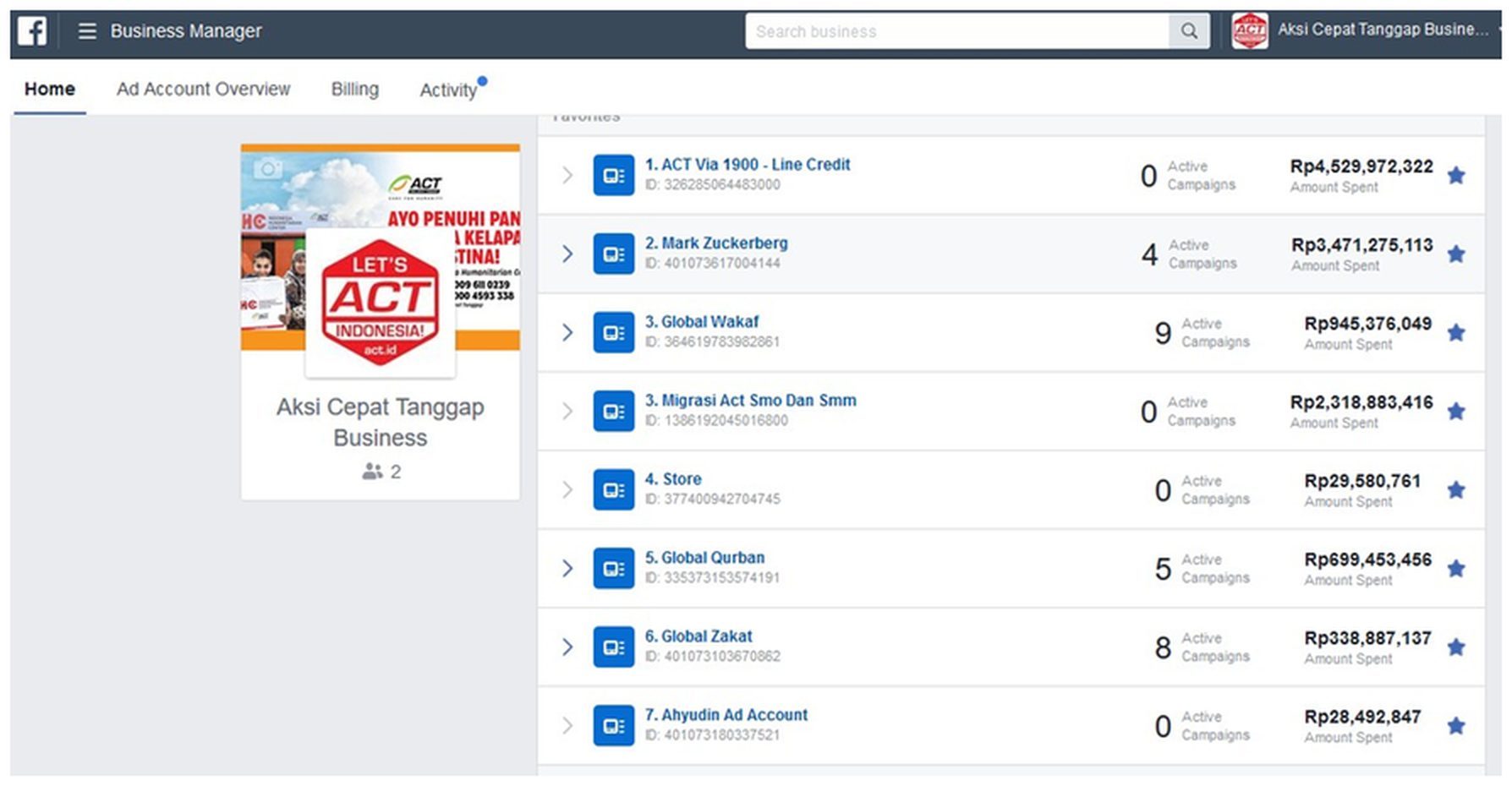This screenshot has width=1512, height=786.
Task: Click the LET'S ACT Indonesia profile picture
Action: (x=381, y=303)
